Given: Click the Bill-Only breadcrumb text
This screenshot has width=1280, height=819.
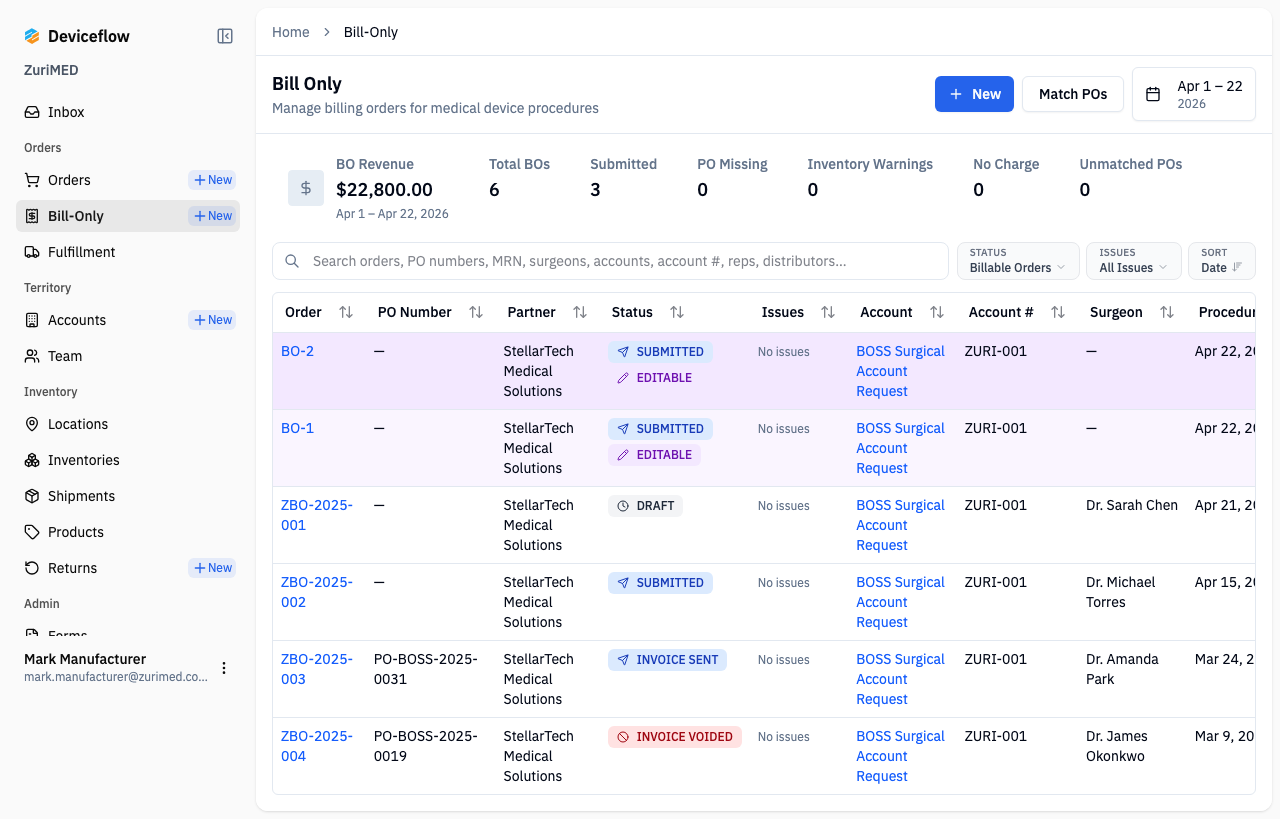Looking at the screenshot, I should coord(371,32).
